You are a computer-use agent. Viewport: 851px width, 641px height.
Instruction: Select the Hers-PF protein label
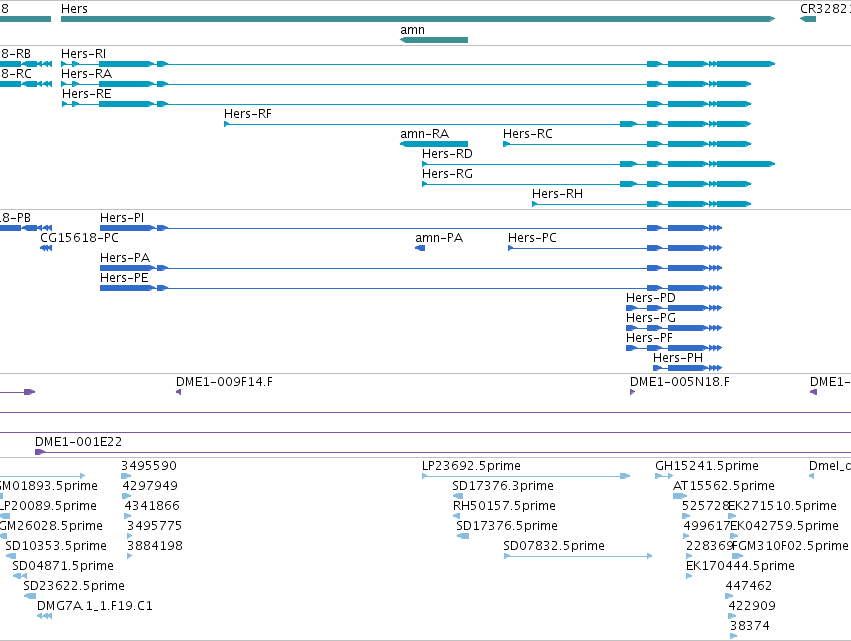click(x=649, y=338)
